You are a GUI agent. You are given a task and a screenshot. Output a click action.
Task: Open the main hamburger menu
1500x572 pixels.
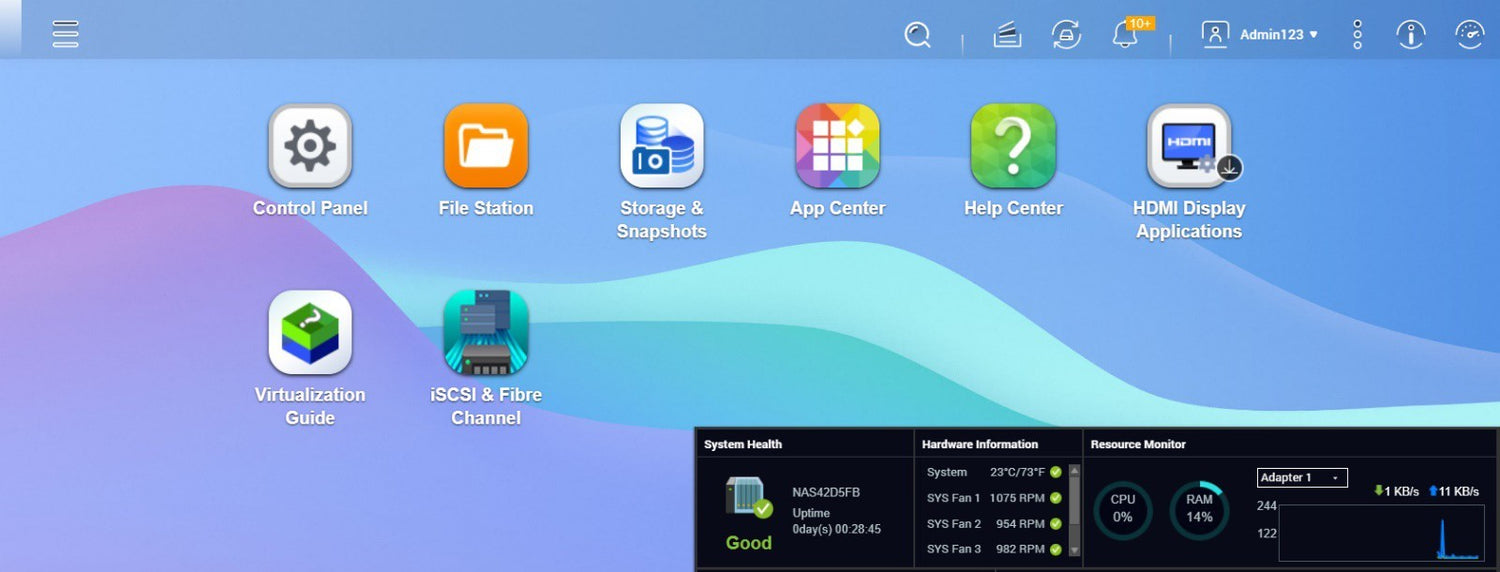click(x=66, y=34)
